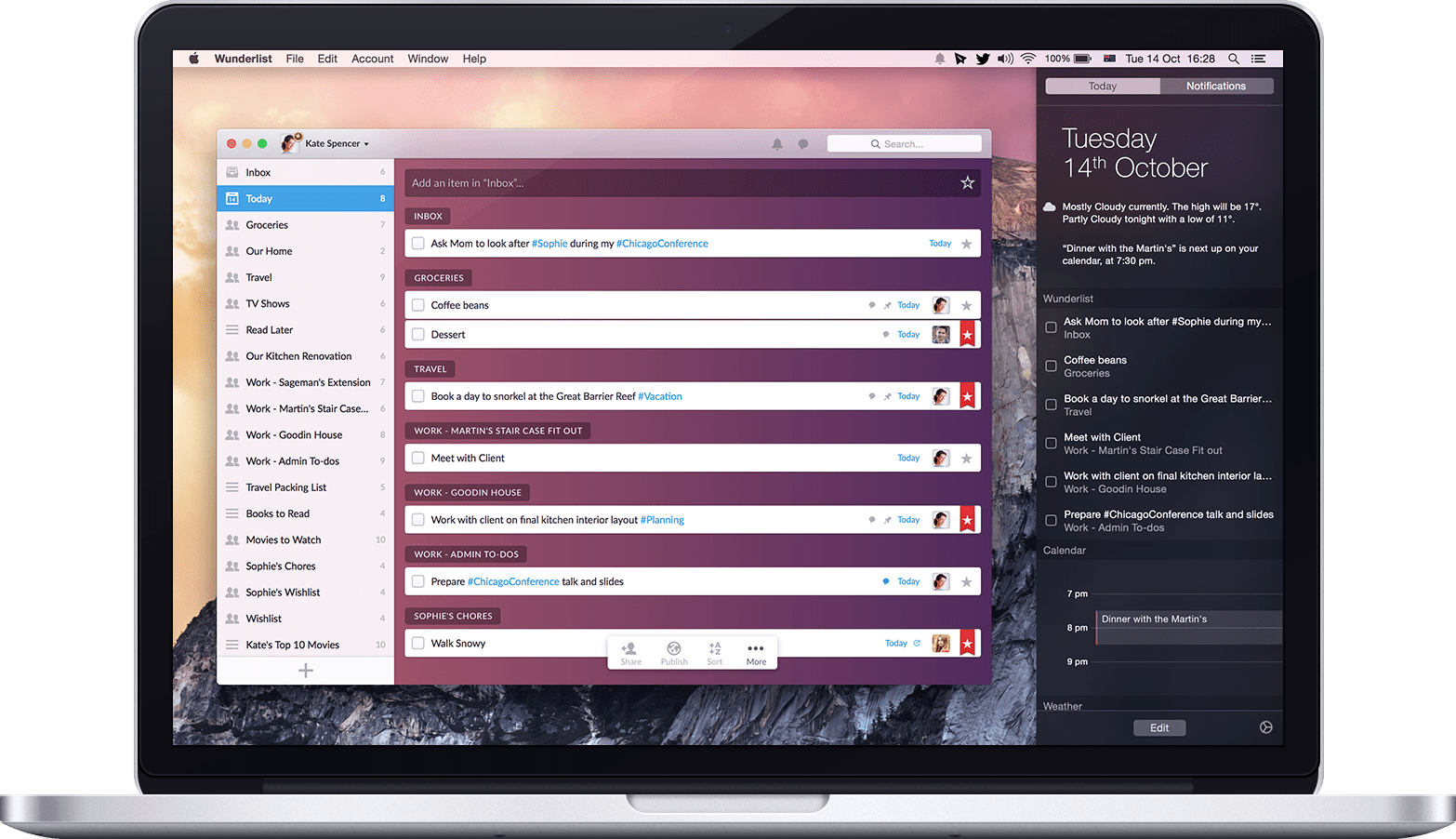Screen dimensions: 1456x839
Task: Follow the #Vacation hashtag link
Action: click(x=660, y=396)
